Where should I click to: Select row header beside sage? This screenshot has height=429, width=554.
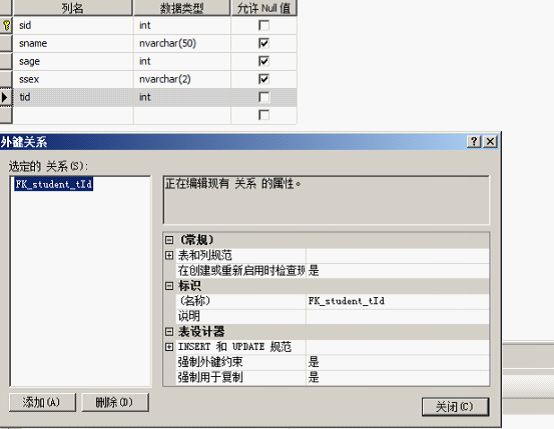(x=6, y=61)
